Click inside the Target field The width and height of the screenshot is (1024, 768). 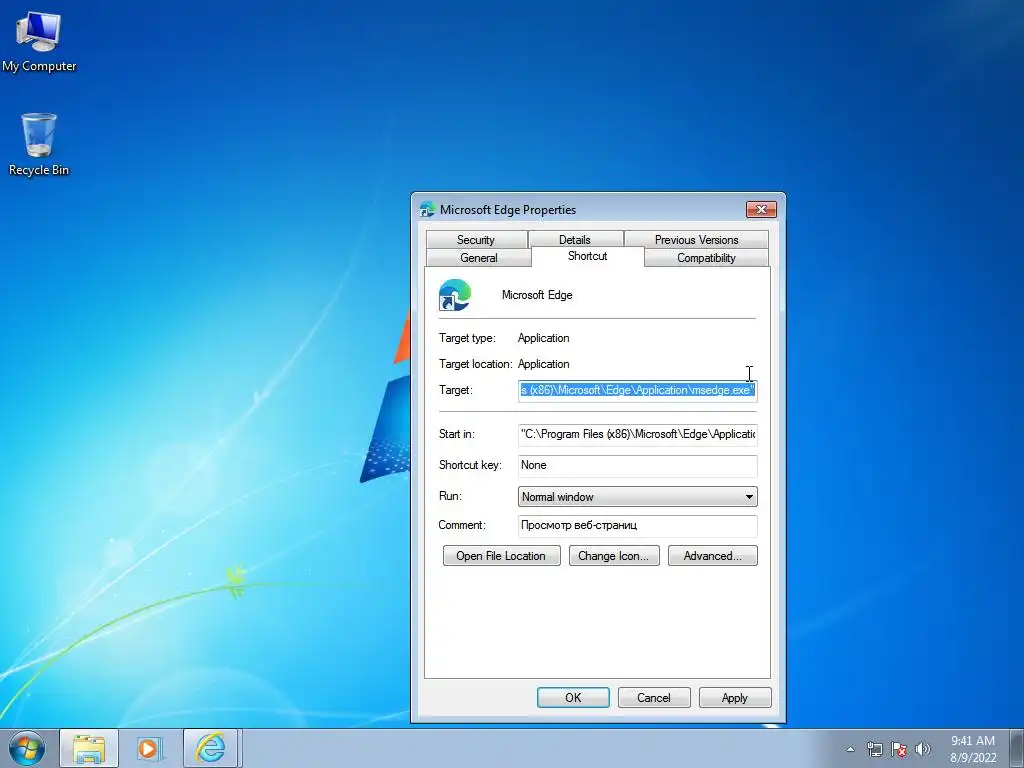pos(637,391)
